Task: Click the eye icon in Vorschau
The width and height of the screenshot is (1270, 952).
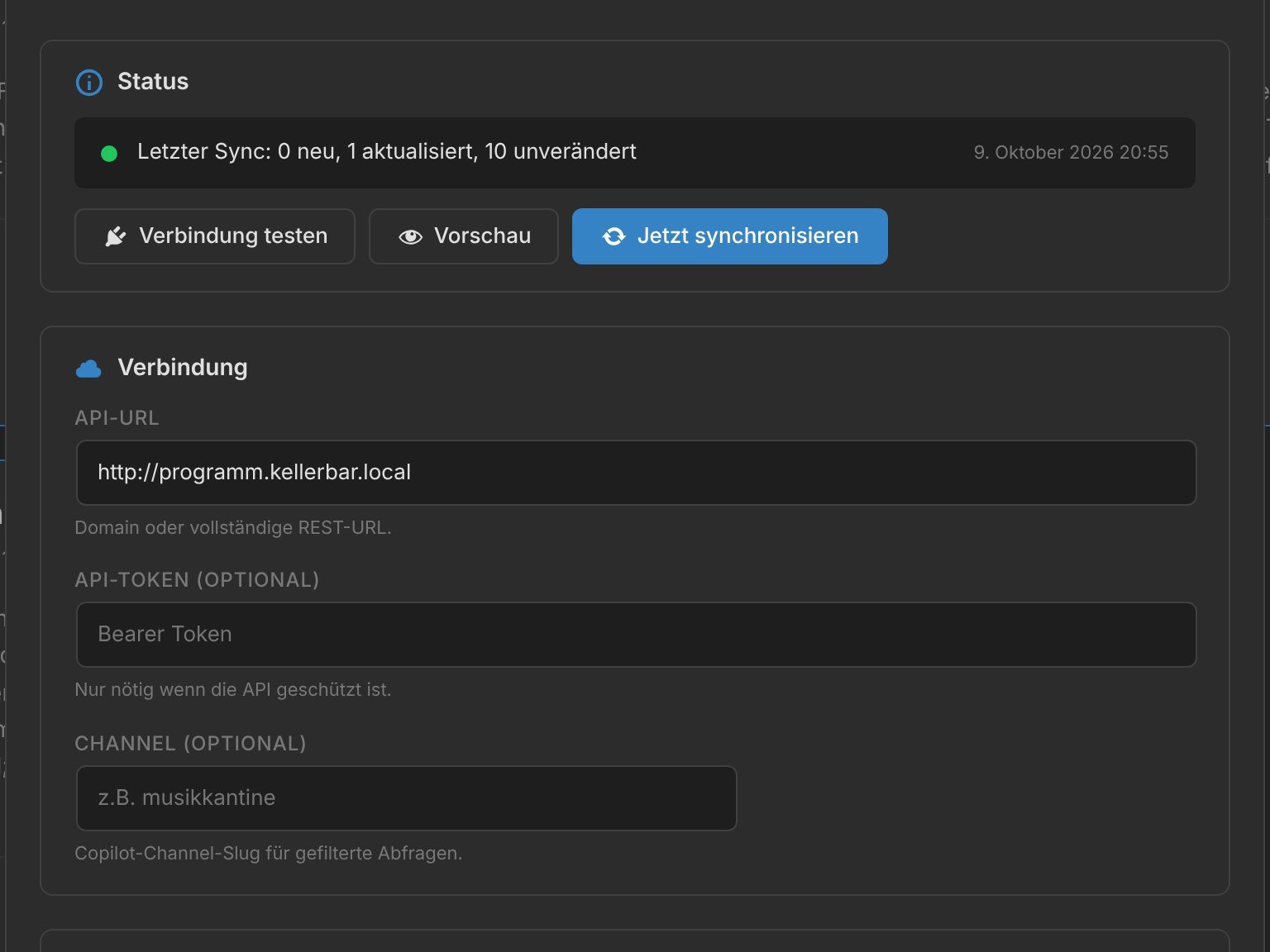Action: coord(411,237)
